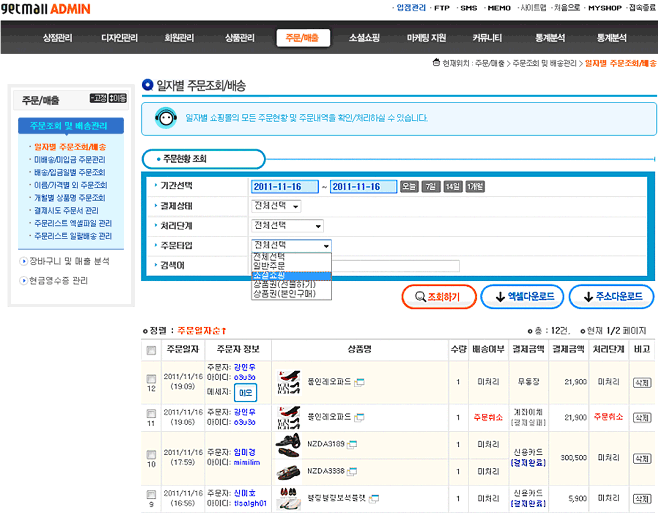Click the 현금영수증 관리 arrow icon
The height and width of the screenshot is (513, 658).
pyautogui.click(x=21, y=281)
